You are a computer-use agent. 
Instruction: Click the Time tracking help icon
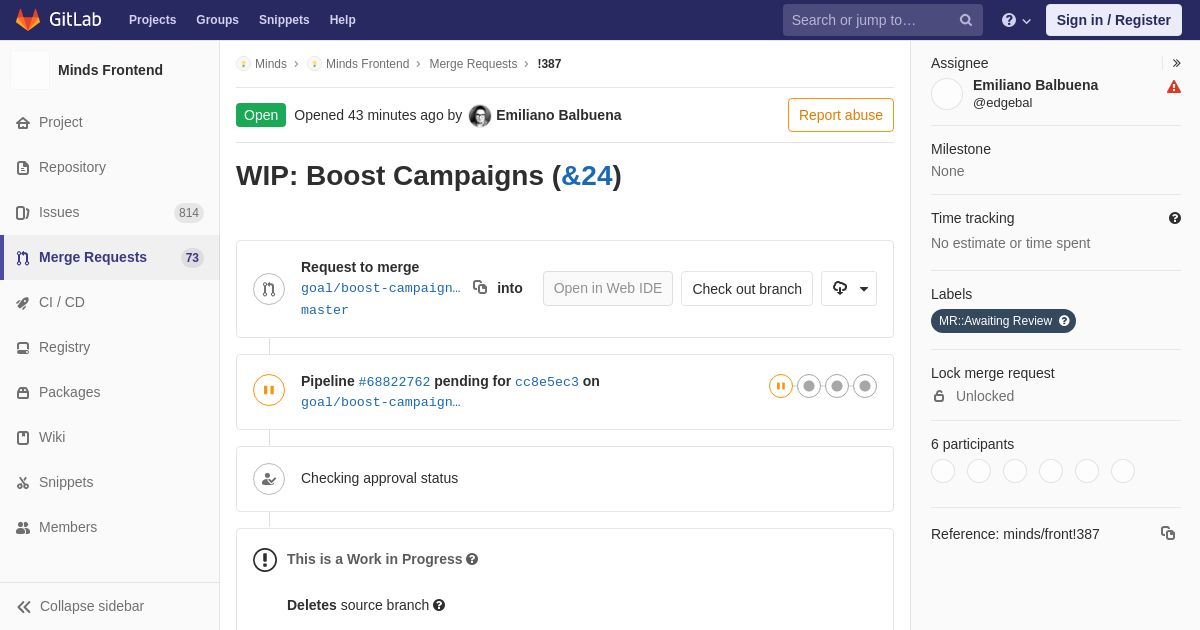[1175, 218]
